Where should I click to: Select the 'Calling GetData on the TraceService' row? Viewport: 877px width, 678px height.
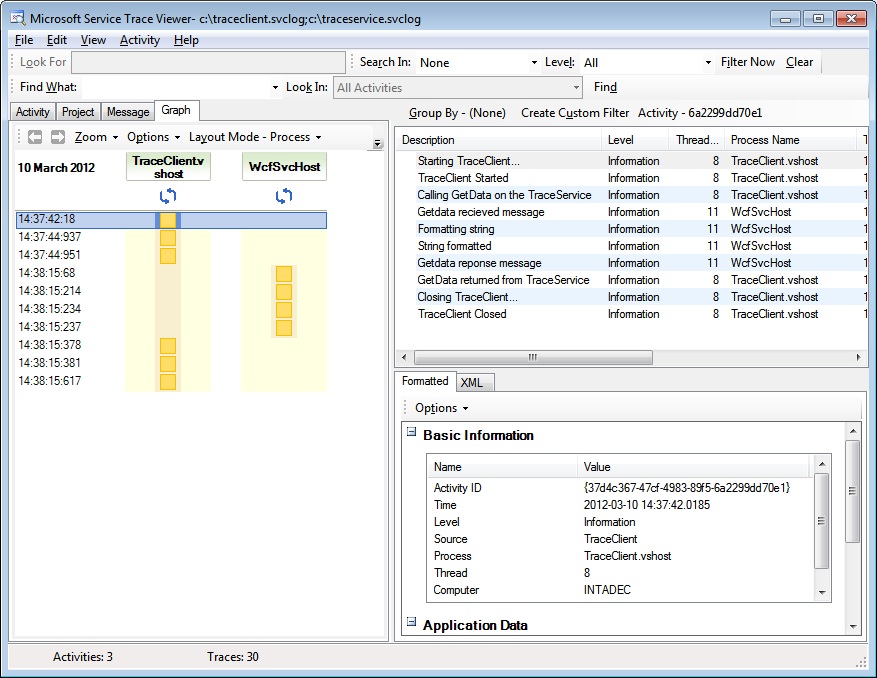(632, 195)
